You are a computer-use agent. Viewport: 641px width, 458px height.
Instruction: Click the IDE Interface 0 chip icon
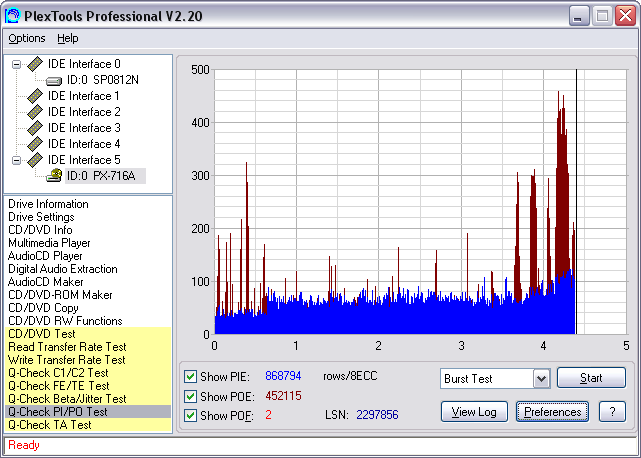[35, 64]
